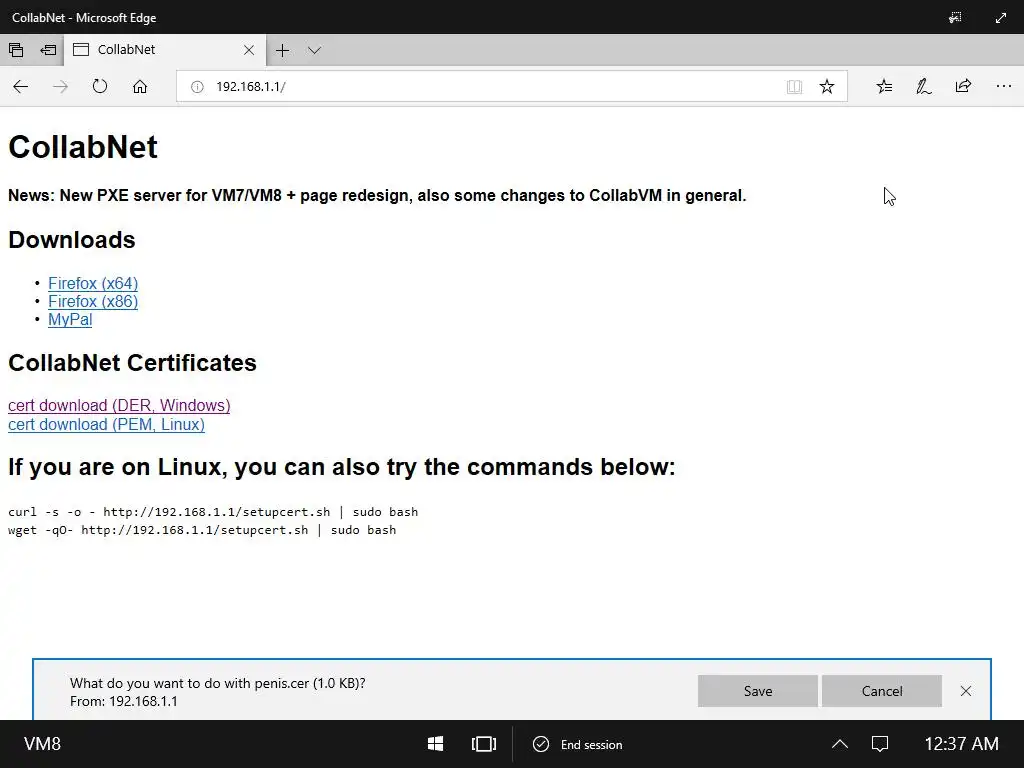This screenshot has width=1024, height=768.
Task: Add notes with the pen icon
Action: pyautogui.click(x=923, y=86)
